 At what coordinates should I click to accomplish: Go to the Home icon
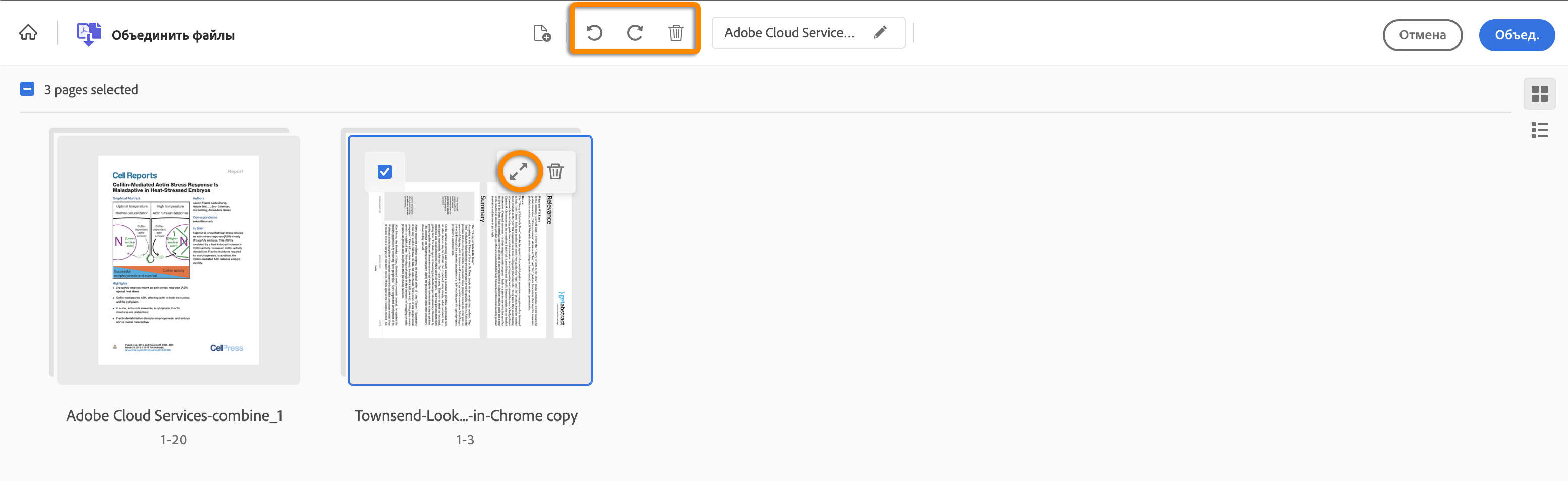[28, 33]
